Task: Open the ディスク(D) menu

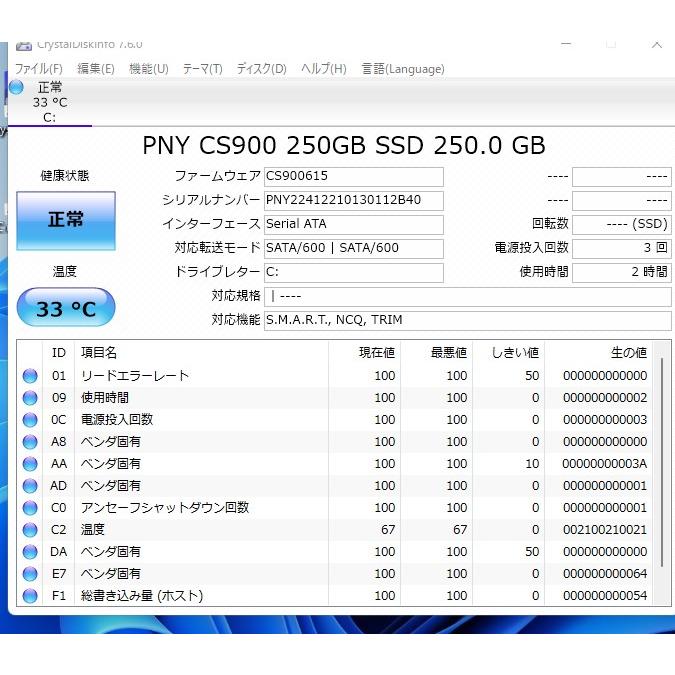Action: point(261,69)
